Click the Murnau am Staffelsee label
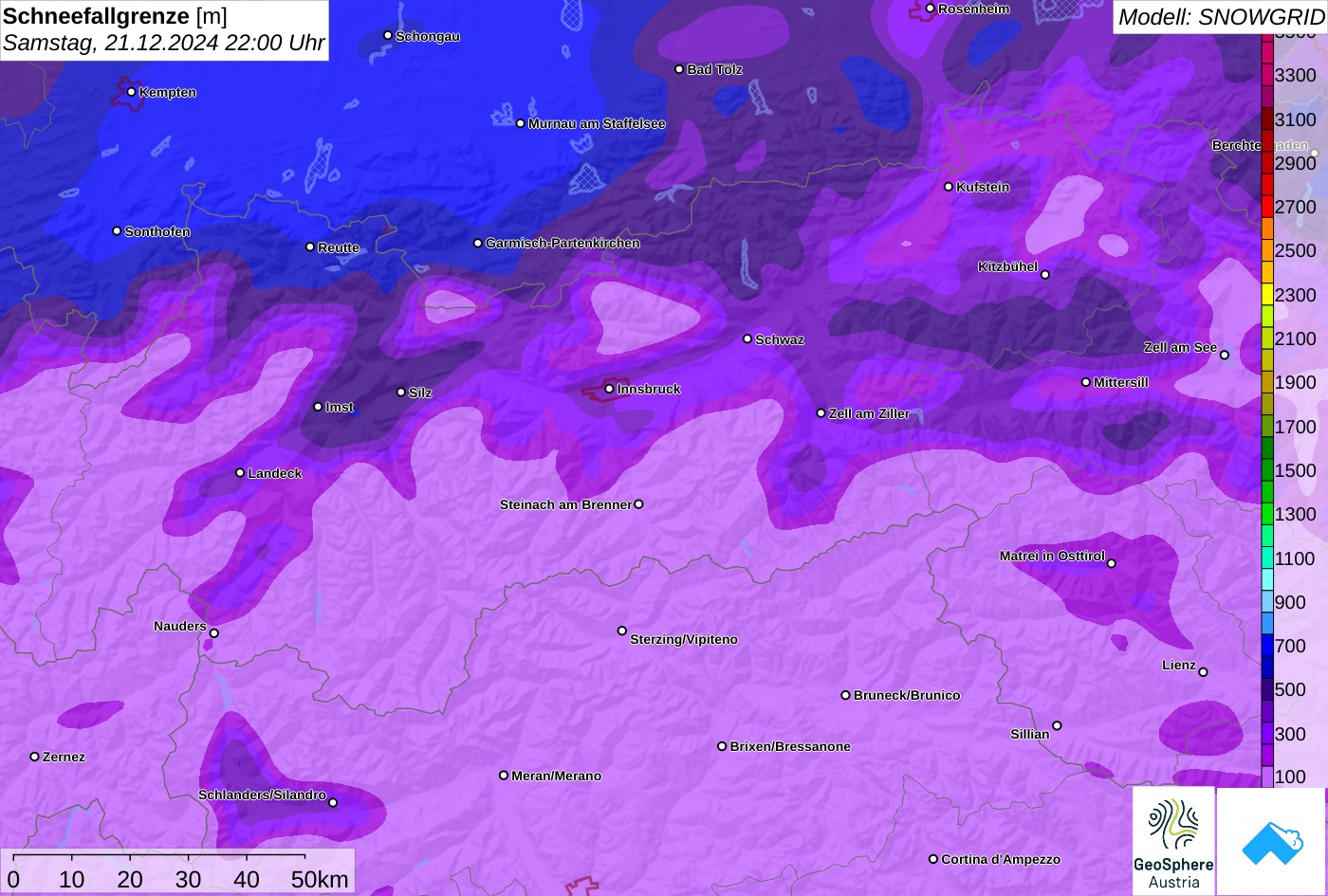This screenshot has width=1328, height=896. click(x=597, y=123)
